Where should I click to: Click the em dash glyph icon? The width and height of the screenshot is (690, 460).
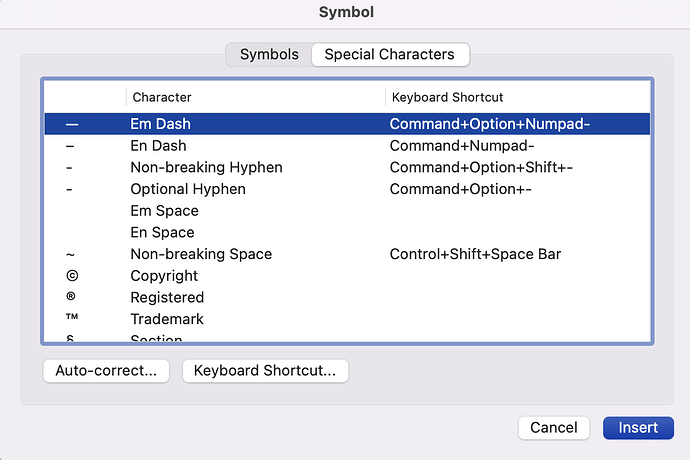tap(71, 124)
